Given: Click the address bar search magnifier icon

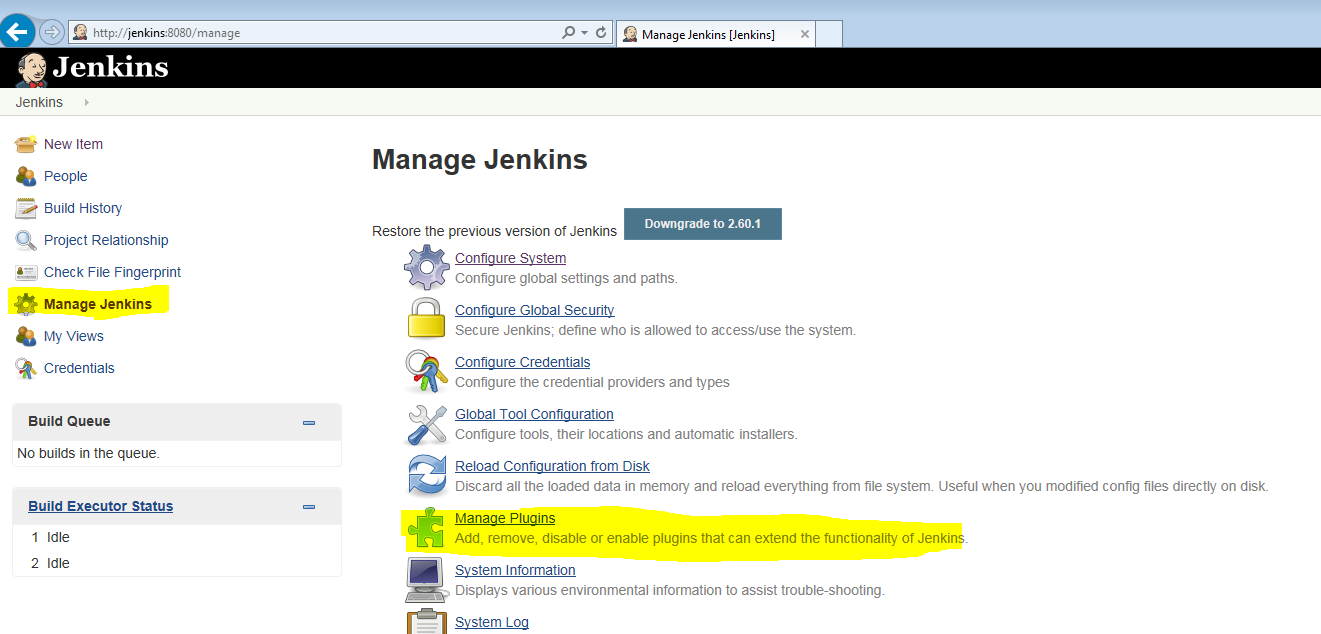Looking at the screenshot, I should [568, 33].
